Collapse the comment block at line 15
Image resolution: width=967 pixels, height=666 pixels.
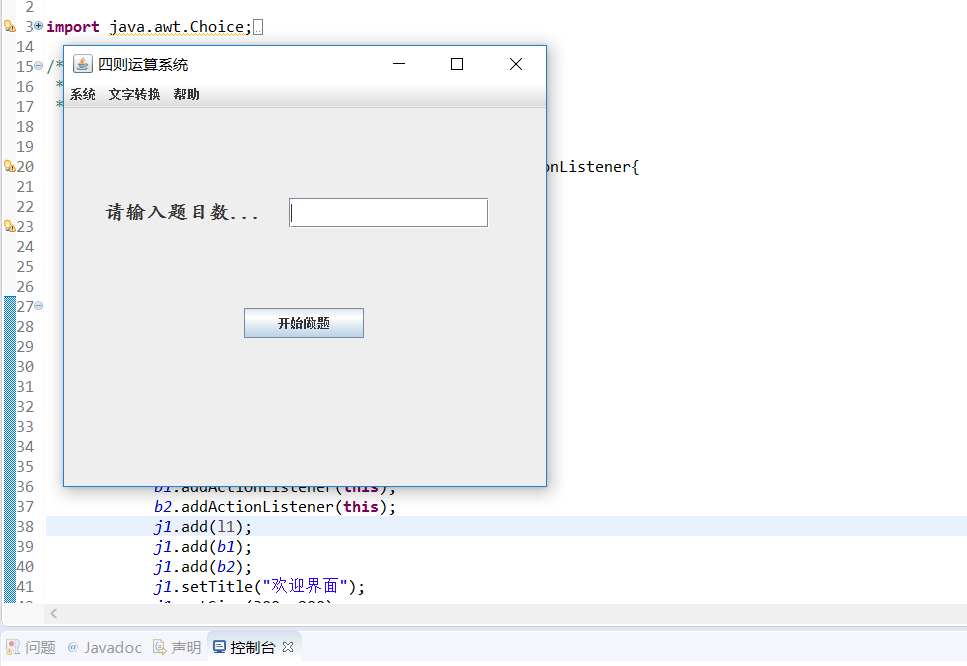(x=39, y=66)
